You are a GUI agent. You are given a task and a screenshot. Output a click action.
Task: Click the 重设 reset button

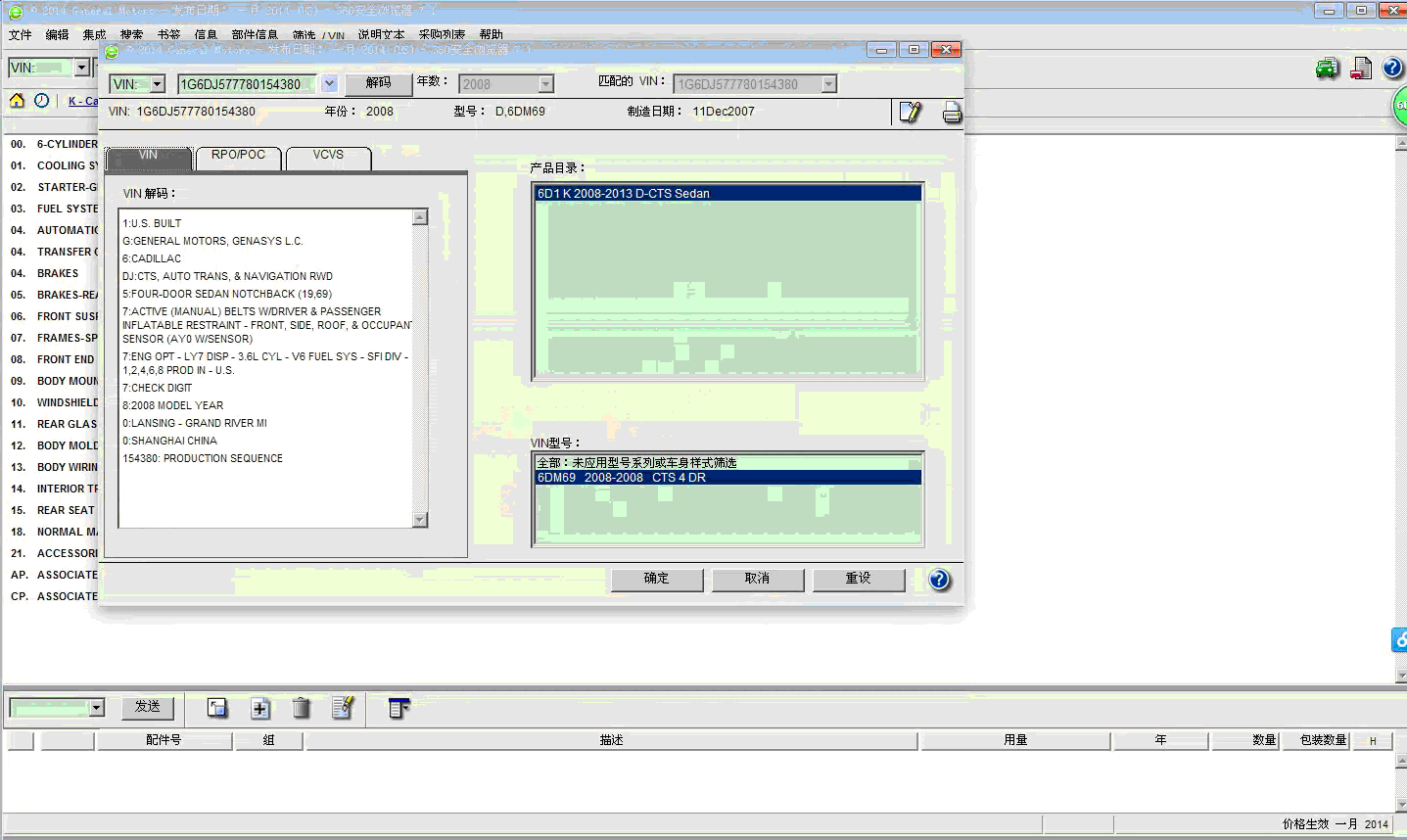(x=859, y=580)
